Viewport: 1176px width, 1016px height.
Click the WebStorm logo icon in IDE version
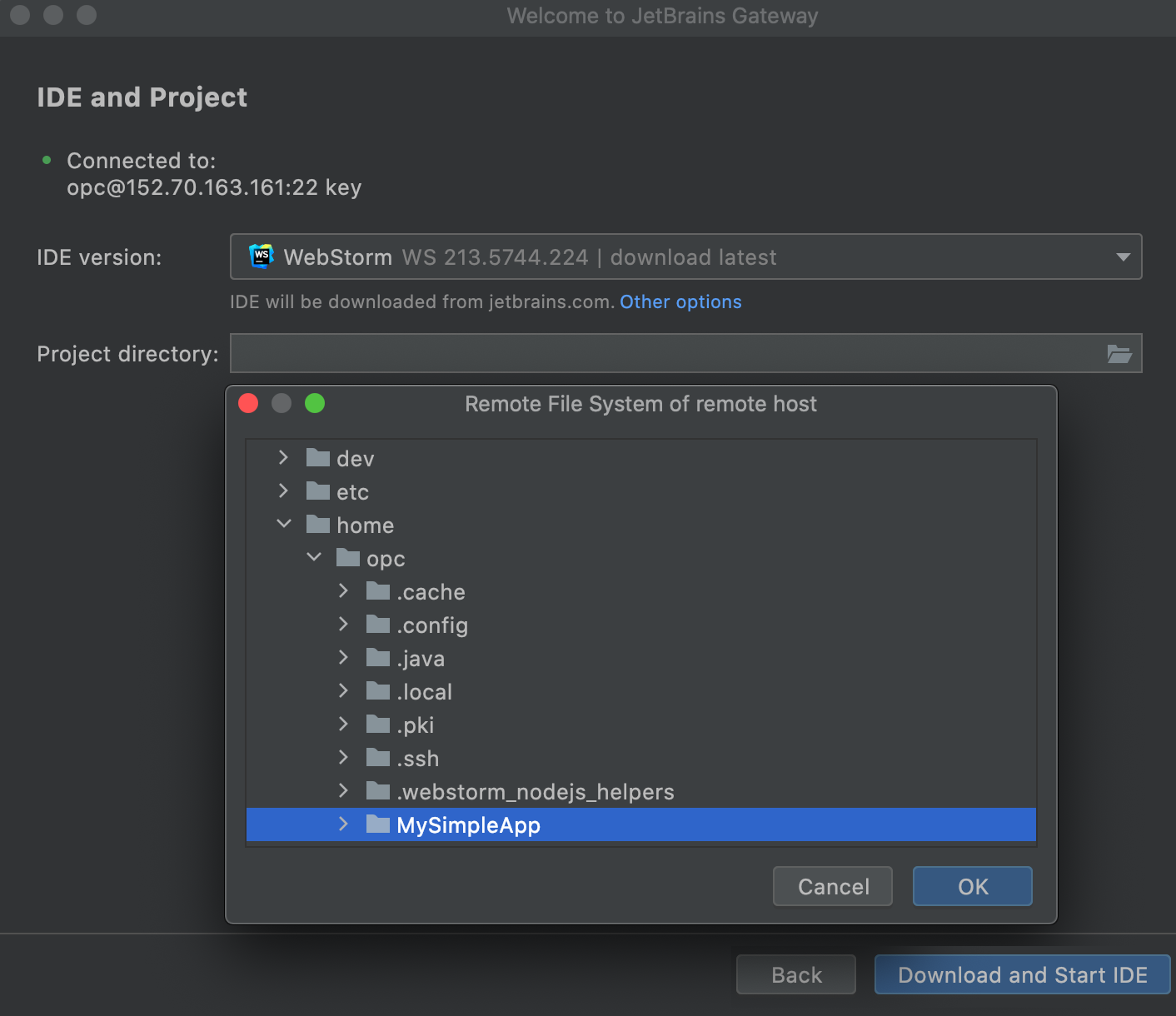262,256
